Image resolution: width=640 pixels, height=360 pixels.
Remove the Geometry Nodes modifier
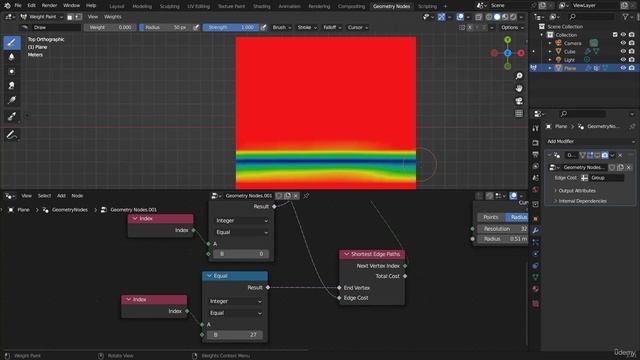(620, 155)
